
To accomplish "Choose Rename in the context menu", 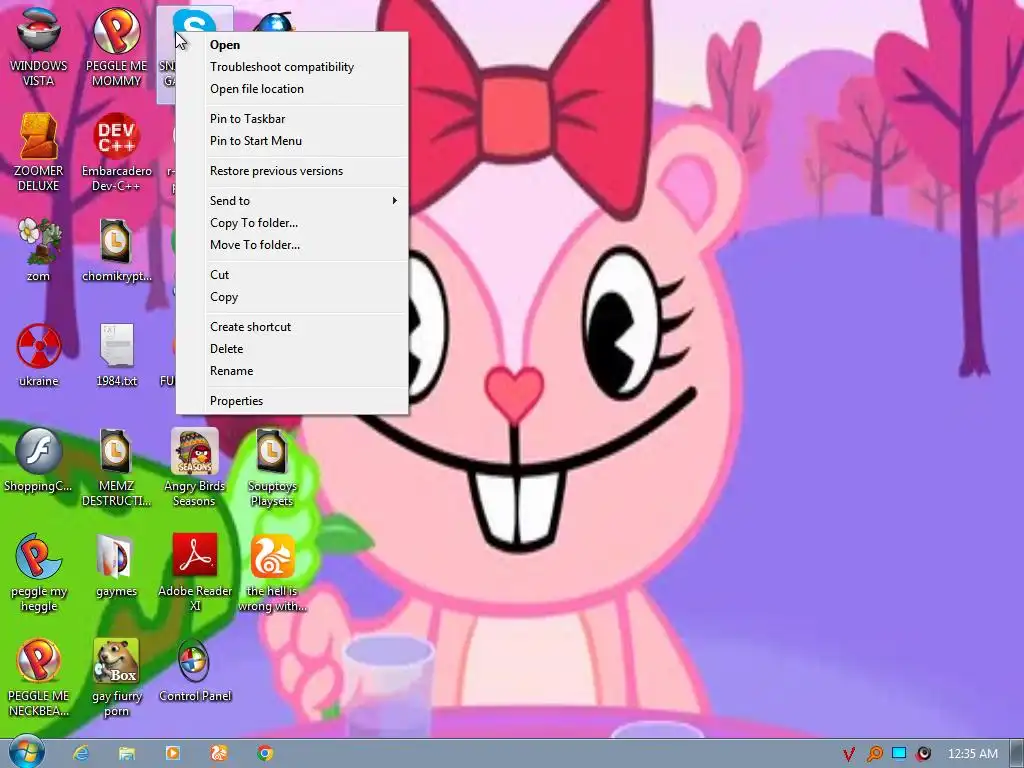I will pyautogui.click(x=292, y=370).
